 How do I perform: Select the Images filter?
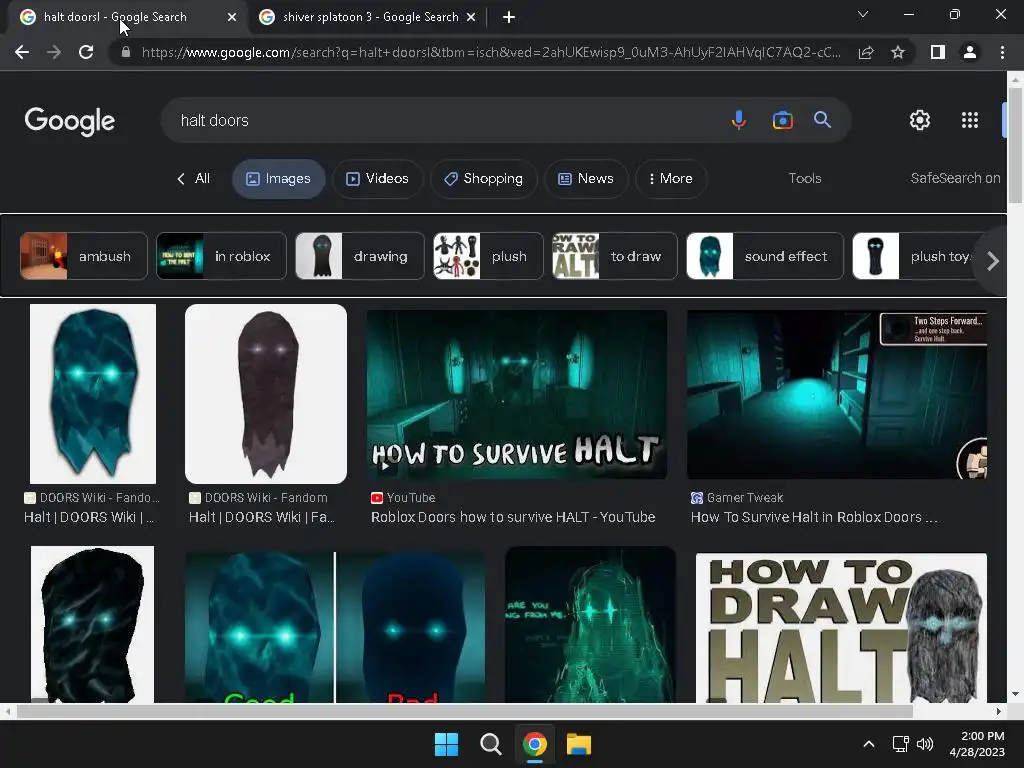(x=278, y=178)
